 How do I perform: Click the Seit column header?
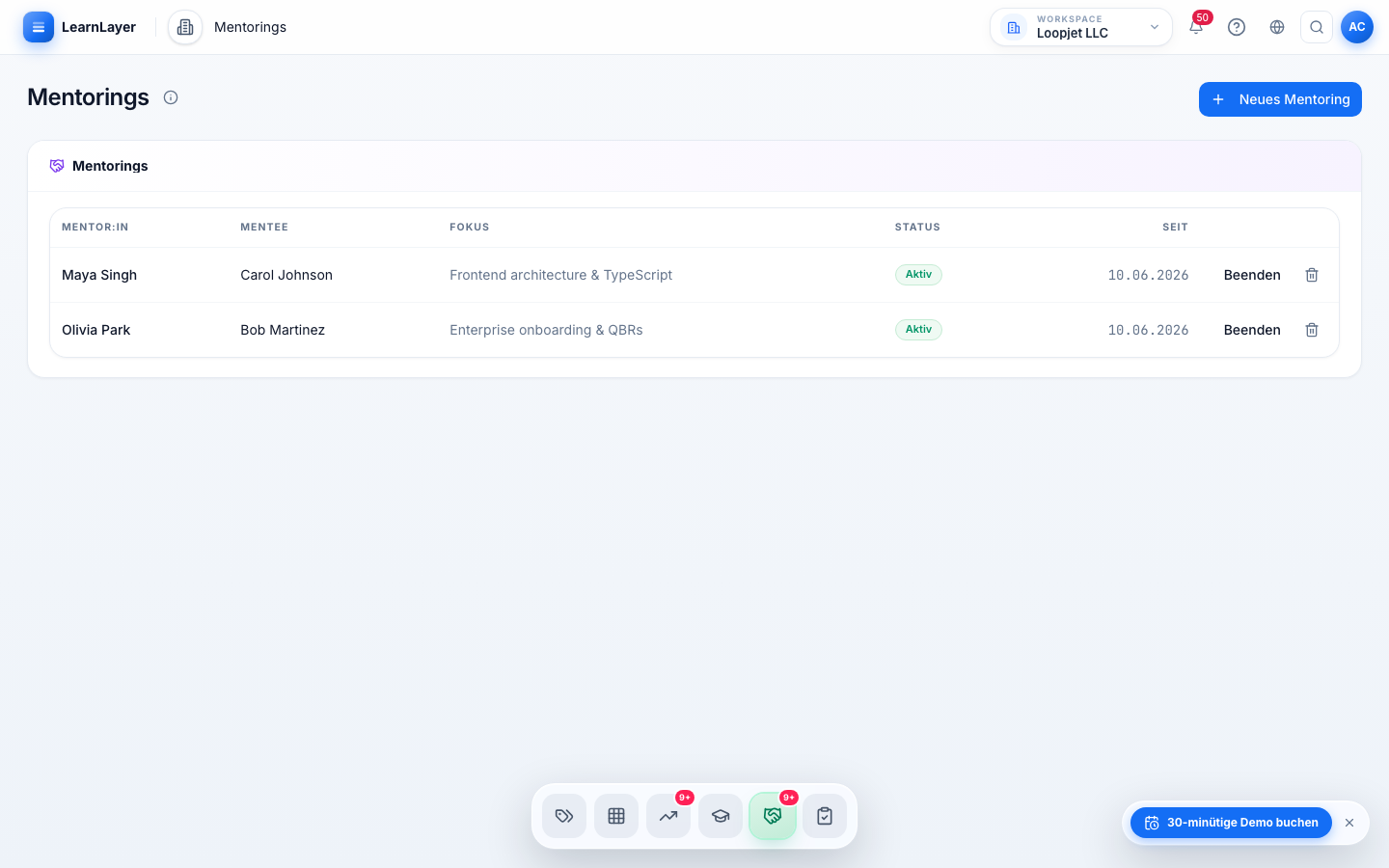point(1175,228)
